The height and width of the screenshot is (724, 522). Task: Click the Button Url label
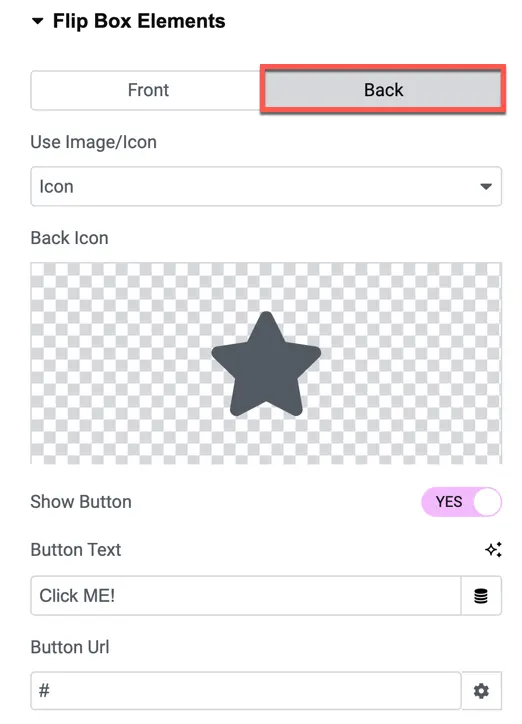coord(70,647)
